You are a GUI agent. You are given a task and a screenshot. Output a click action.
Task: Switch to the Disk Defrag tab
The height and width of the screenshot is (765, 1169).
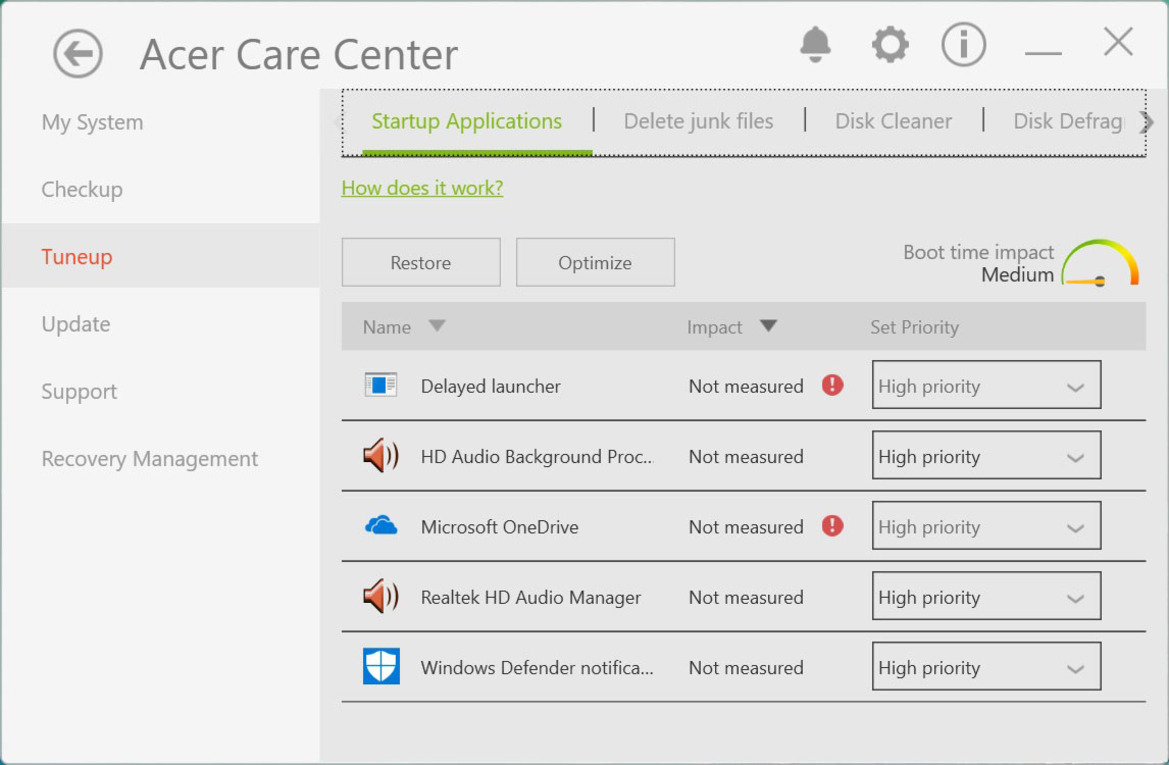[x=1068, y=121]
